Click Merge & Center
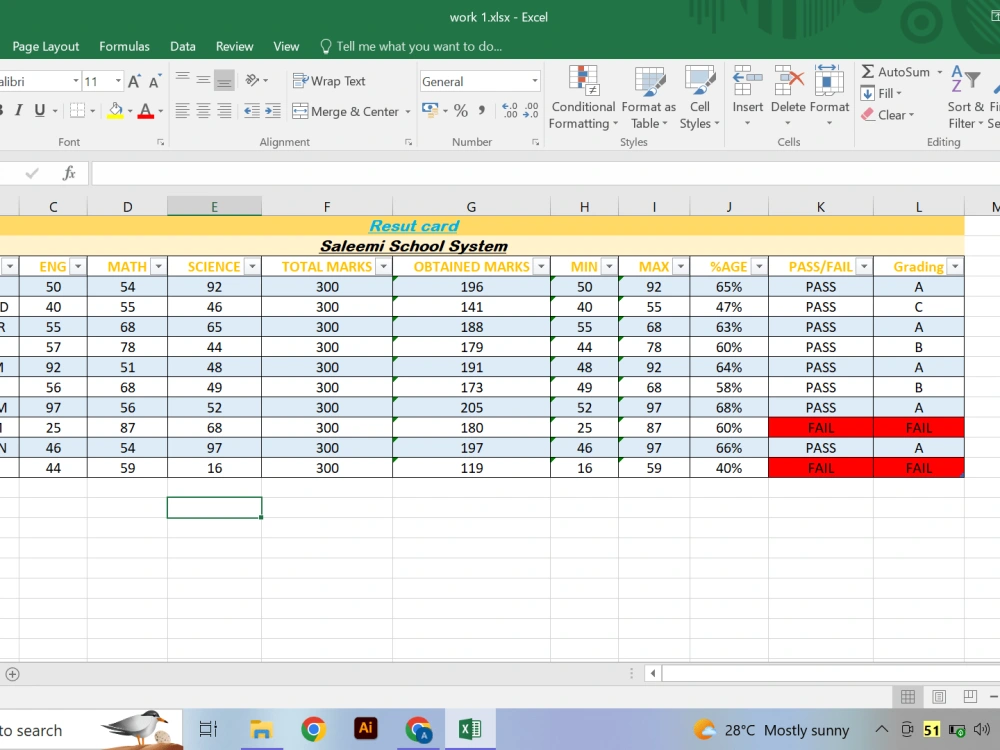The image size is (1000, 750). pyautogui.click(x=345, y=112)
